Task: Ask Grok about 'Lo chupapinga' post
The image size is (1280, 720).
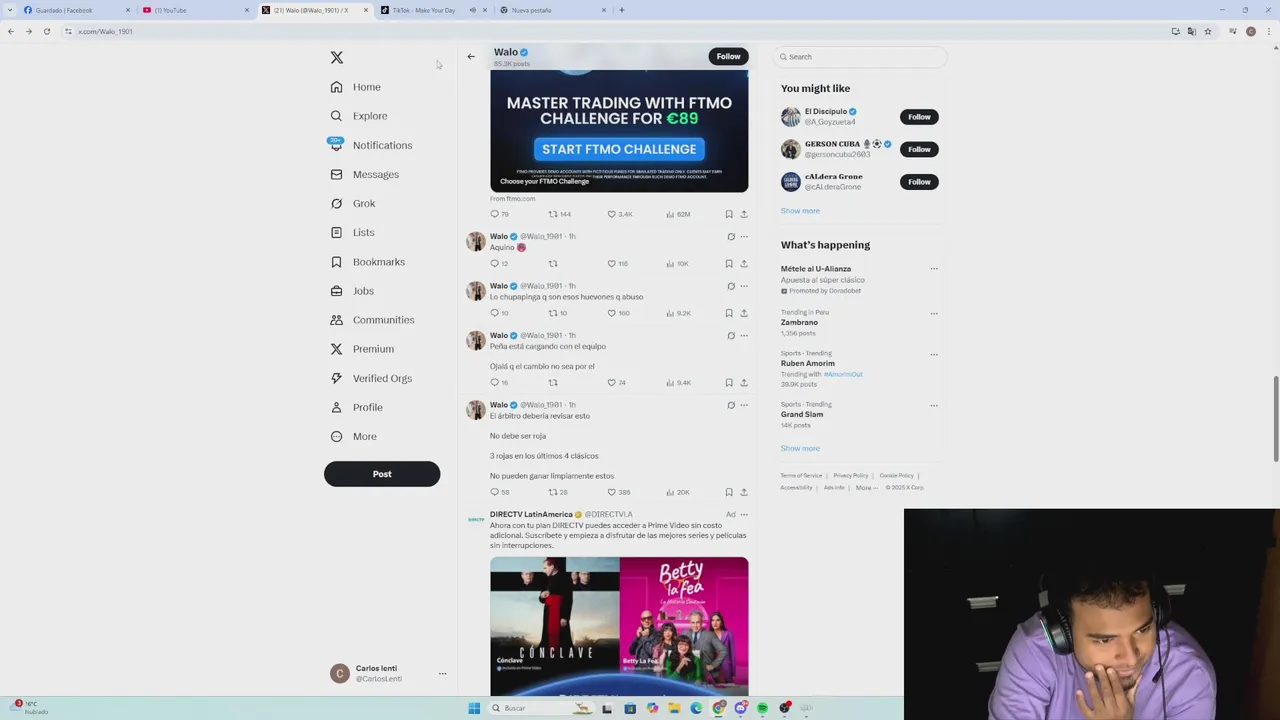Action: point(731,286)
